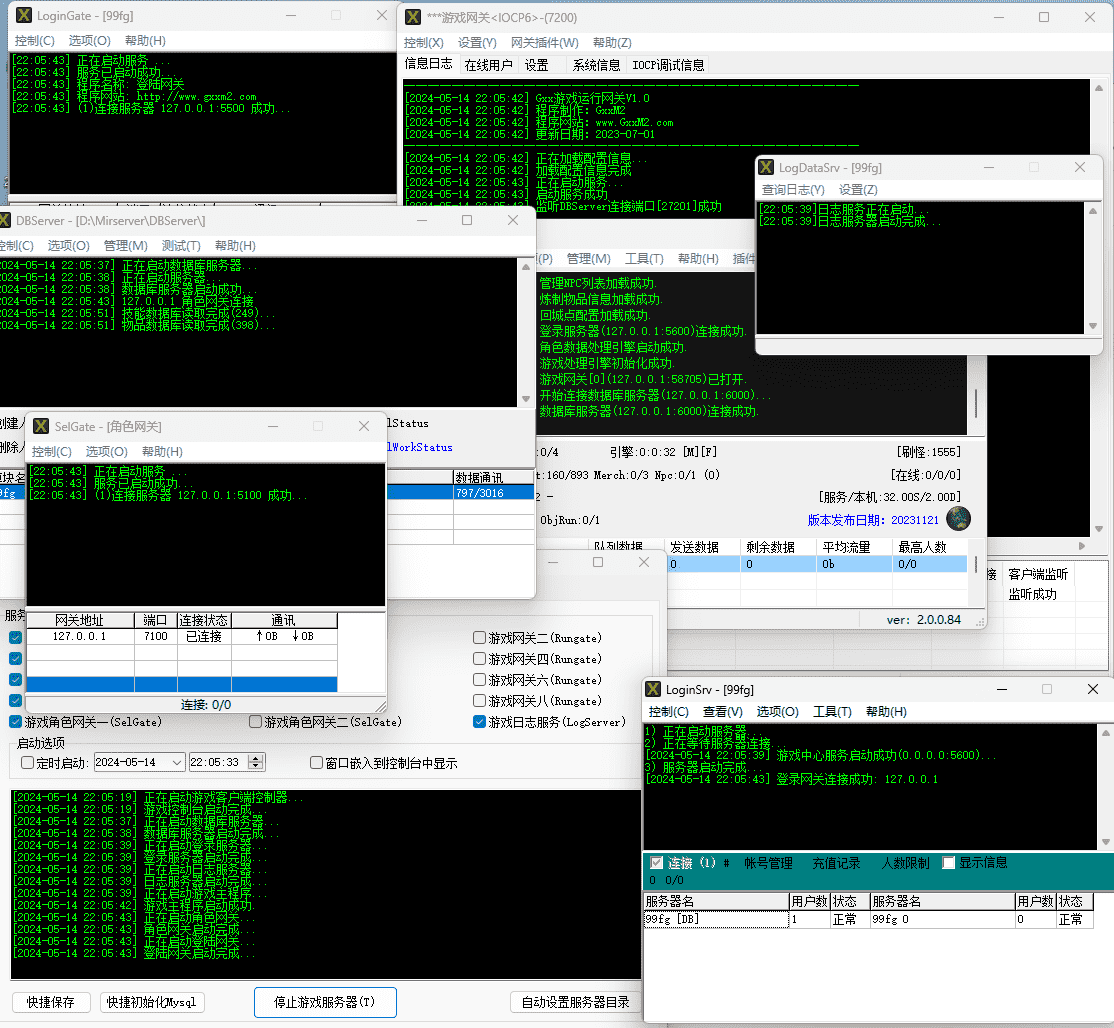
Task: Click the DBServer window title icon
Action: click(4, 220)
